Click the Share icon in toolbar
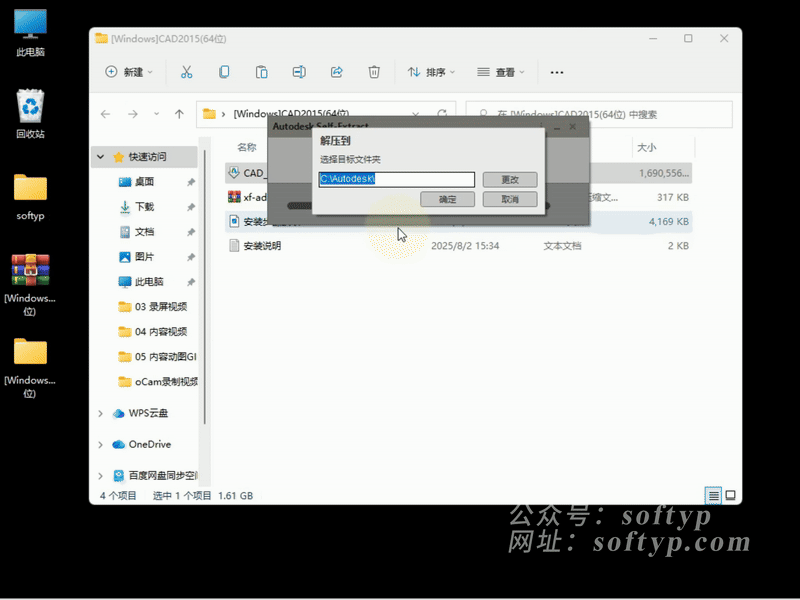 tap(336, 72)
